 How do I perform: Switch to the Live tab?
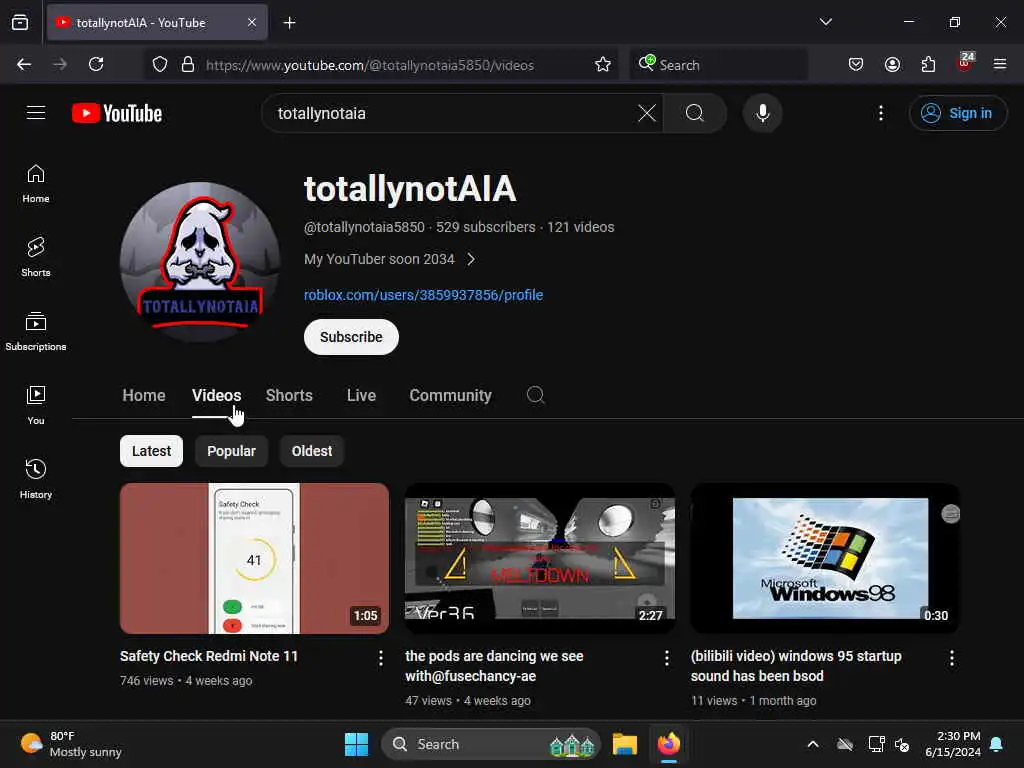click(x=361, y=395)
